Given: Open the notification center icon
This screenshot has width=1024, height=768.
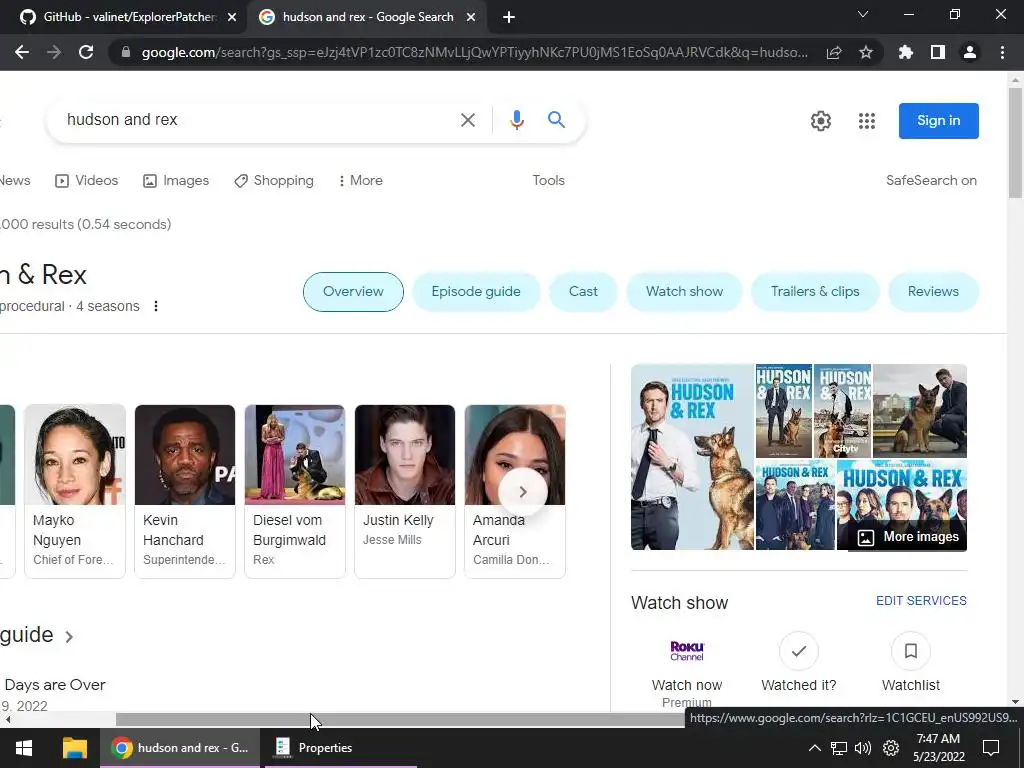Looking at the screenshot, I should click(991, 748).
